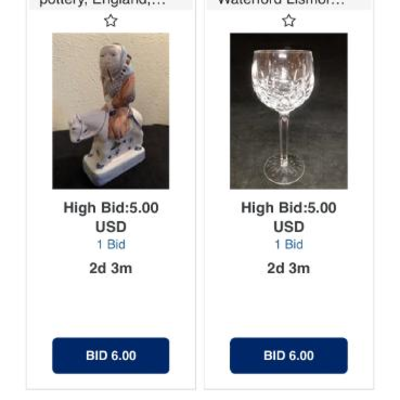View the 1 Bid history for the wine glass
The height and width of the screenshot is (400, 400).
289,244
